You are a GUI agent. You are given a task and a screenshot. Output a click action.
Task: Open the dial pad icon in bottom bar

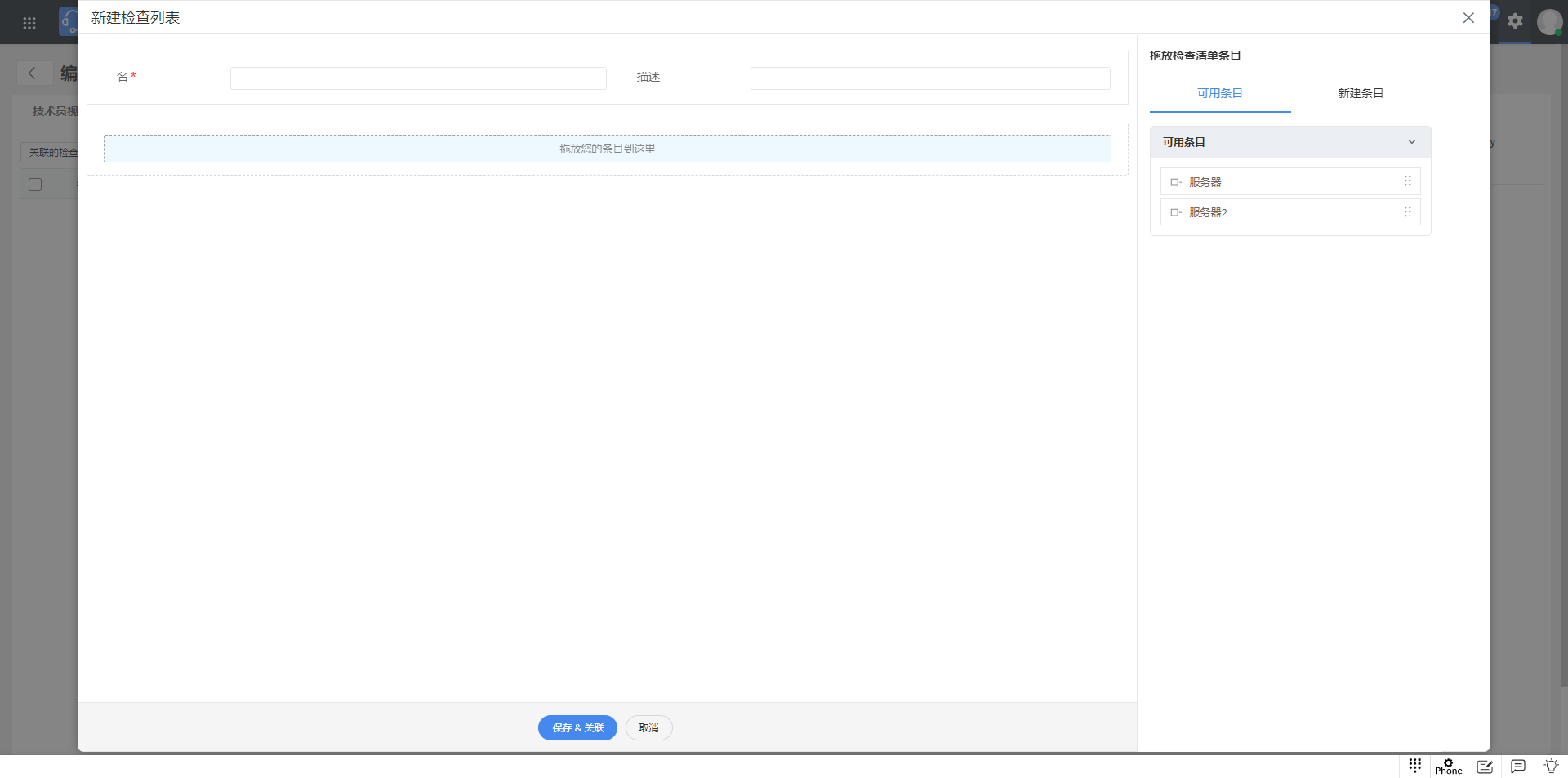point(1414,765)
